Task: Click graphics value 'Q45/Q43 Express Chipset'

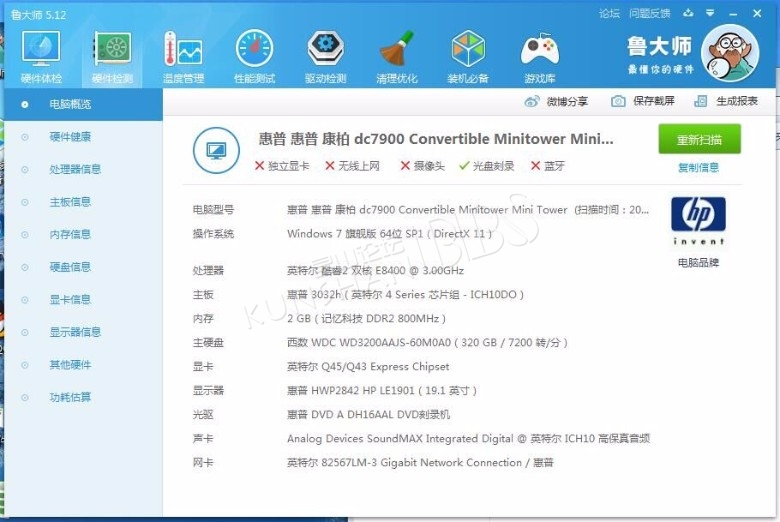Action: (x=385, y=367)
